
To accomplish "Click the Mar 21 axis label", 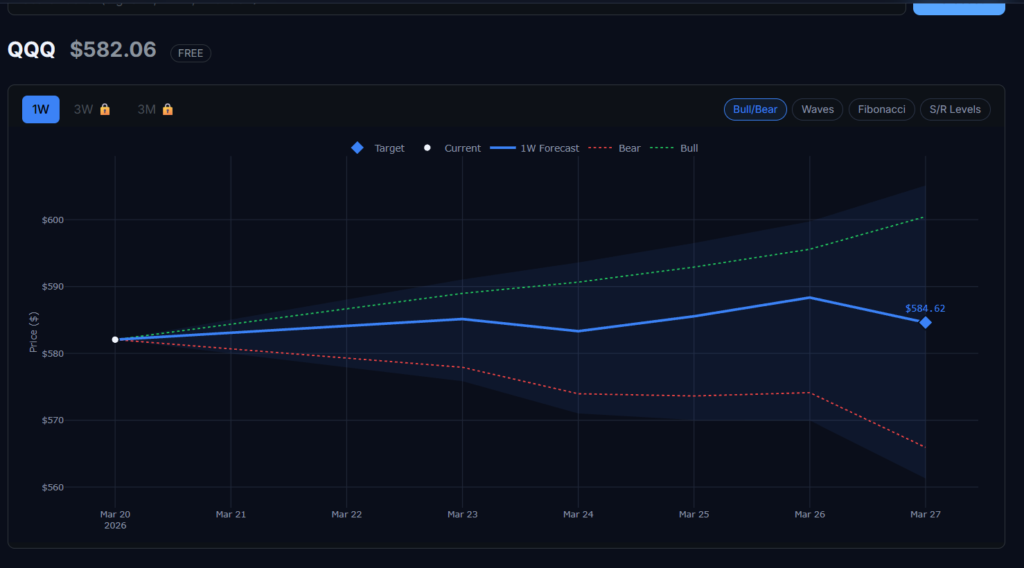I will tap(231, 514).
